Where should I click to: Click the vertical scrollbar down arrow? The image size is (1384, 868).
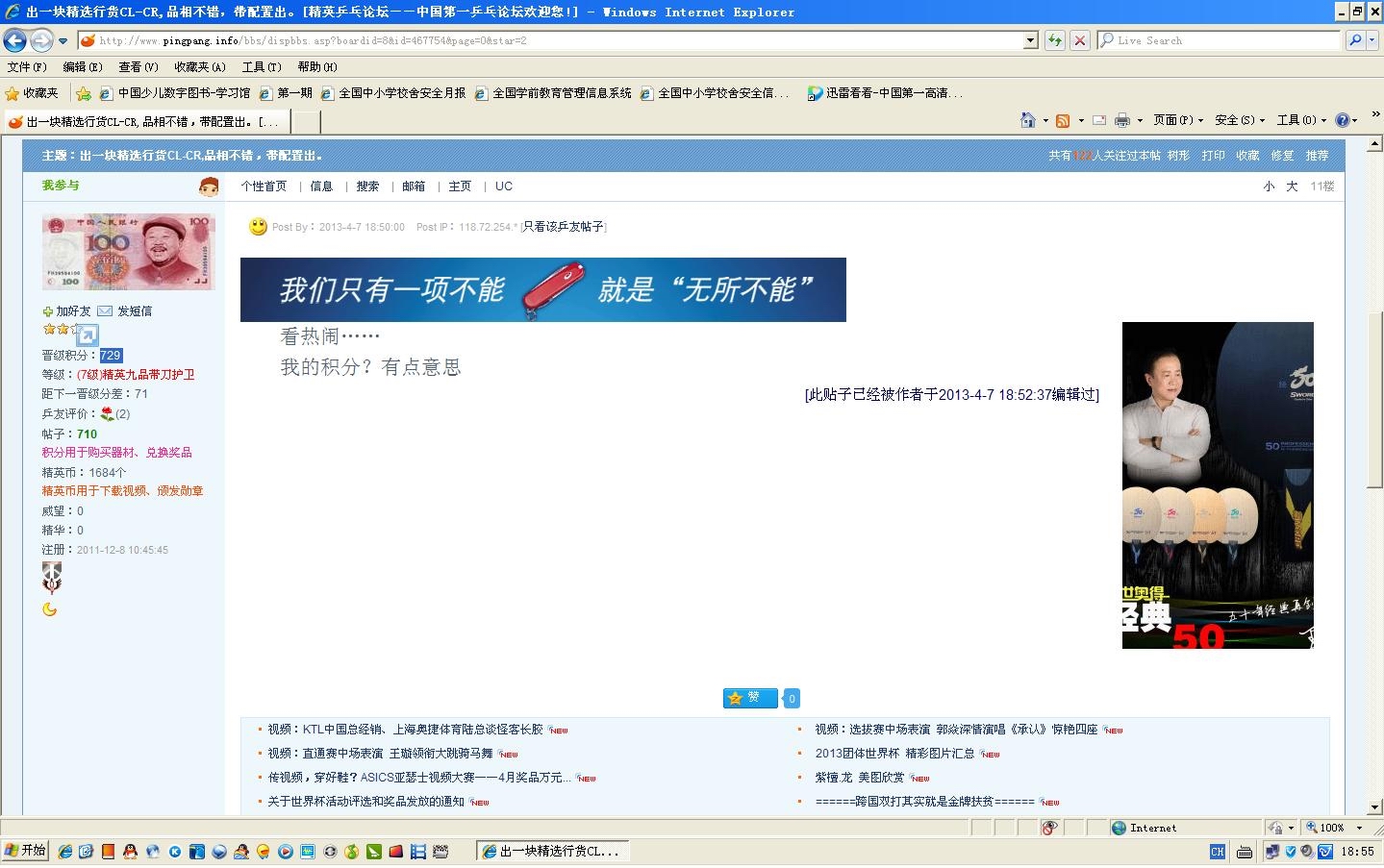point(1374,807)
